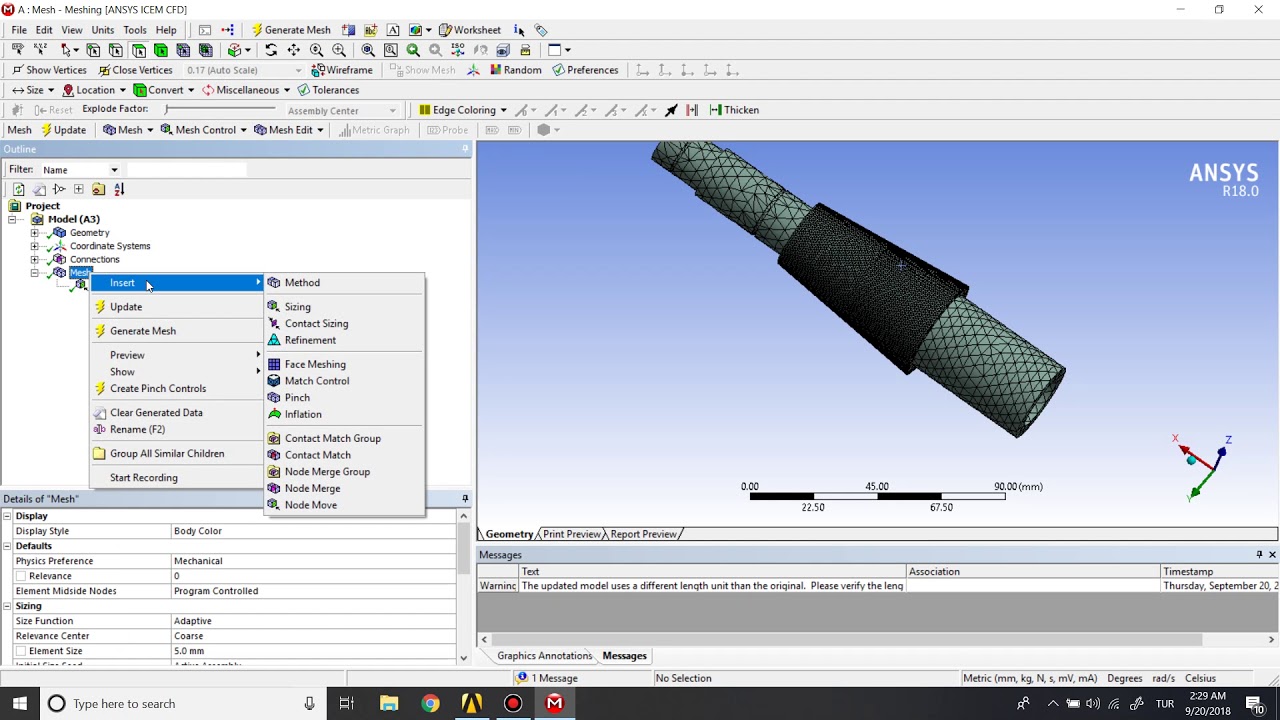Screen dimensions: 1280x720
Task: Check the Element Size checkbox in Details
Action: [x=20, y=651]
